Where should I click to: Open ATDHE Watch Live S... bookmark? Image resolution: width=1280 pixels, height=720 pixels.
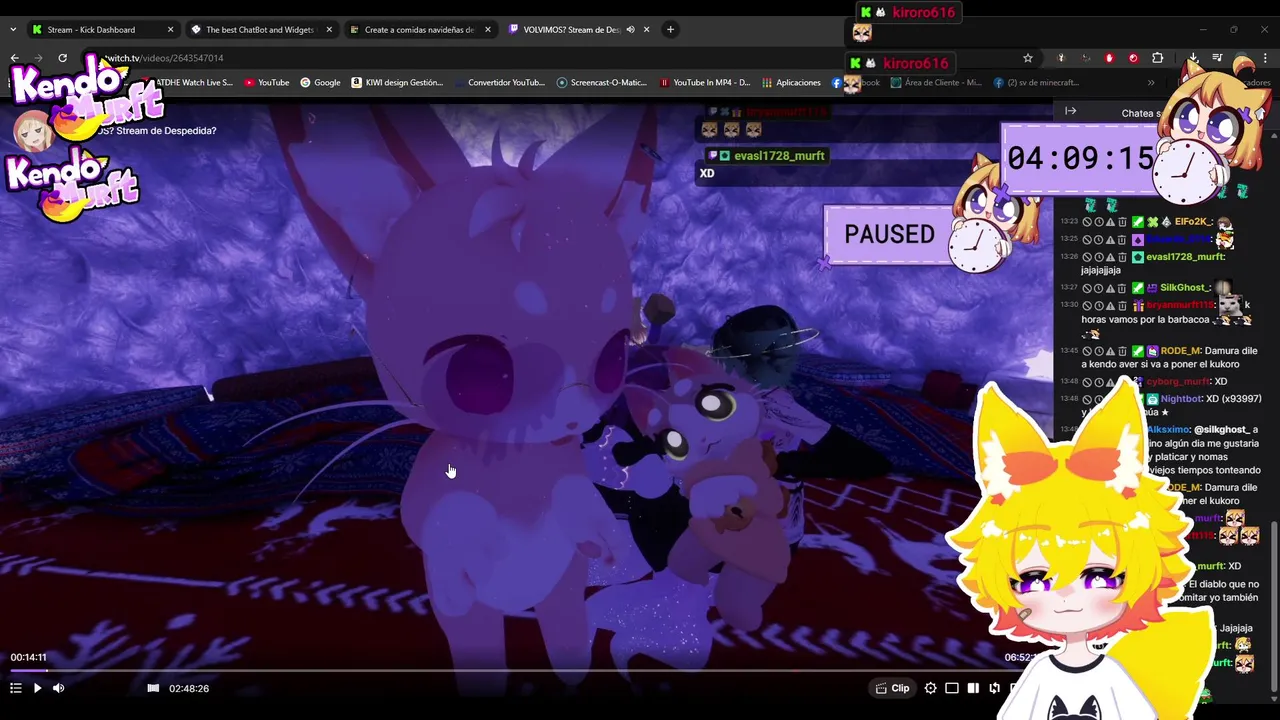click(x=193, y=82)
